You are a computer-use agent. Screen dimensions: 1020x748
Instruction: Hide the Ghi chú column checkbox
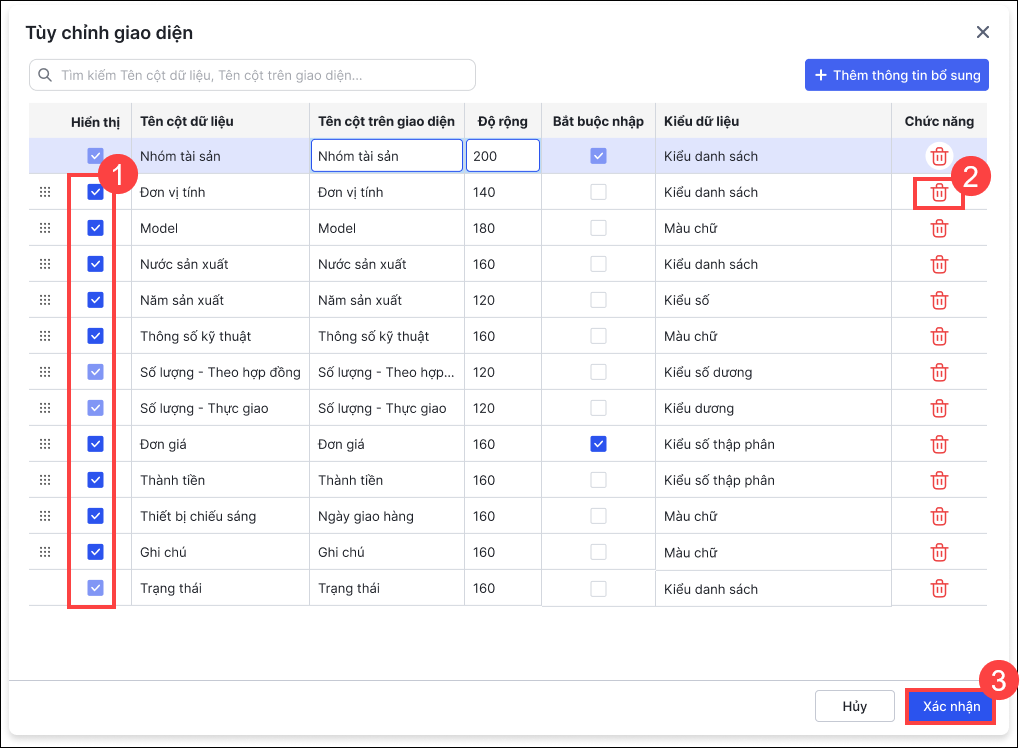[x=95, y=552]
